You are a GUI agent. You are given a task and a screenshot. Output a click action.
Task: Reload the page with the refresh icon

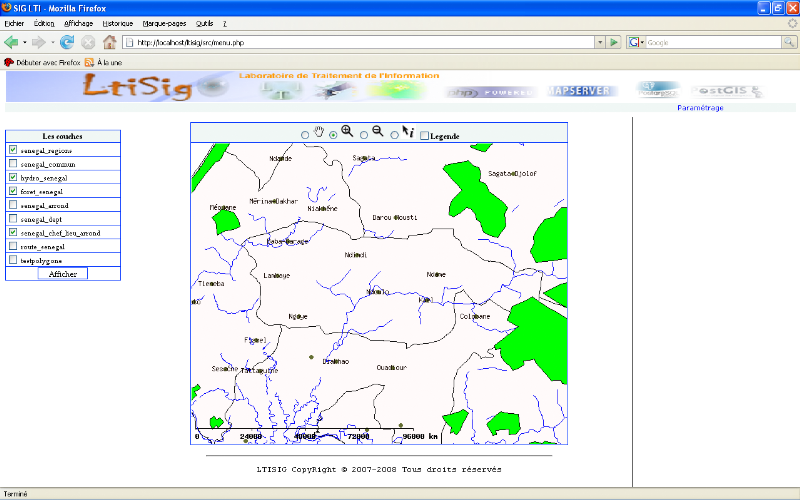67,42
